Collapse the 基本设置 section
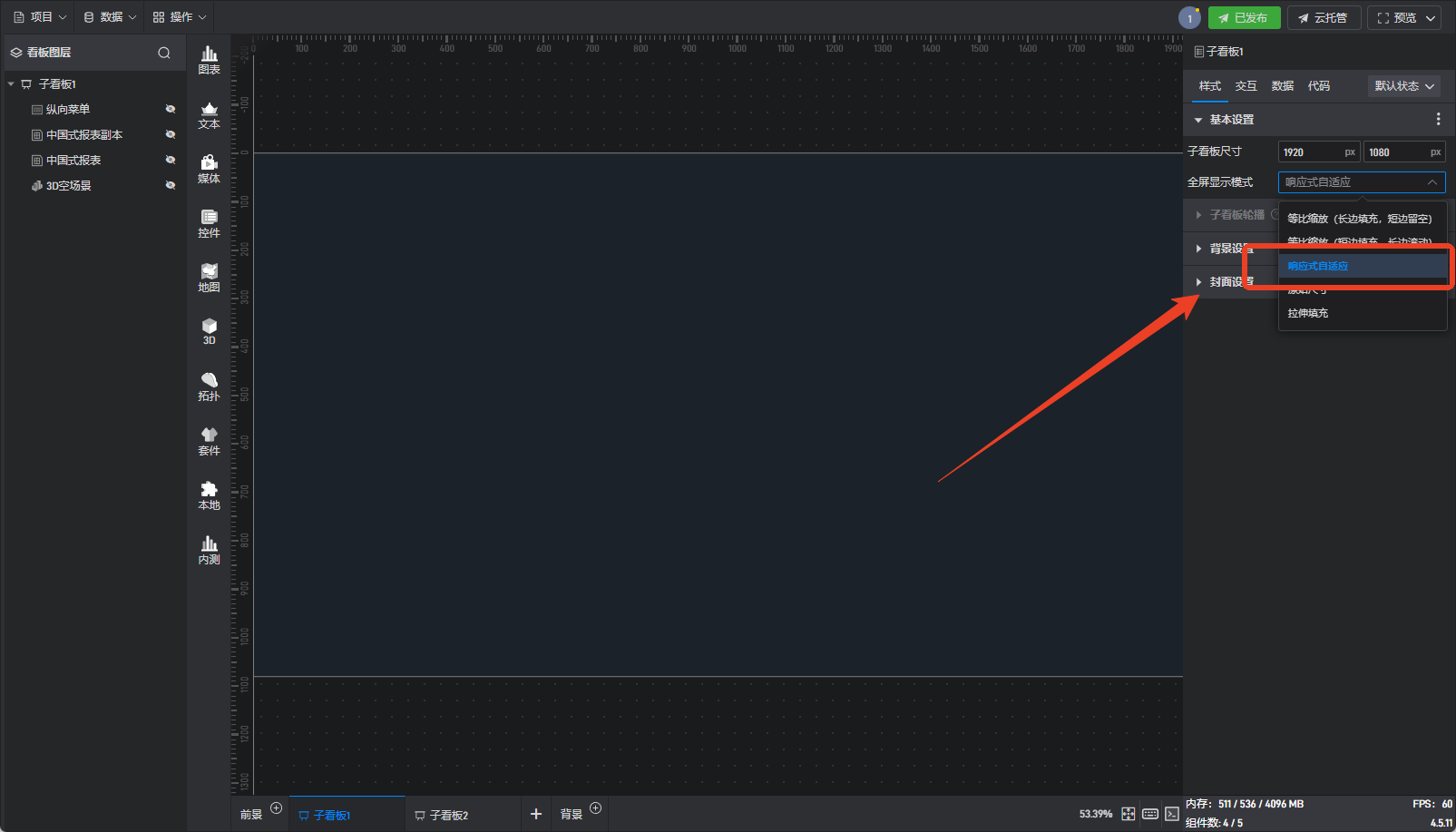This screenshot has width=1456, height=832. (1198, 120)
